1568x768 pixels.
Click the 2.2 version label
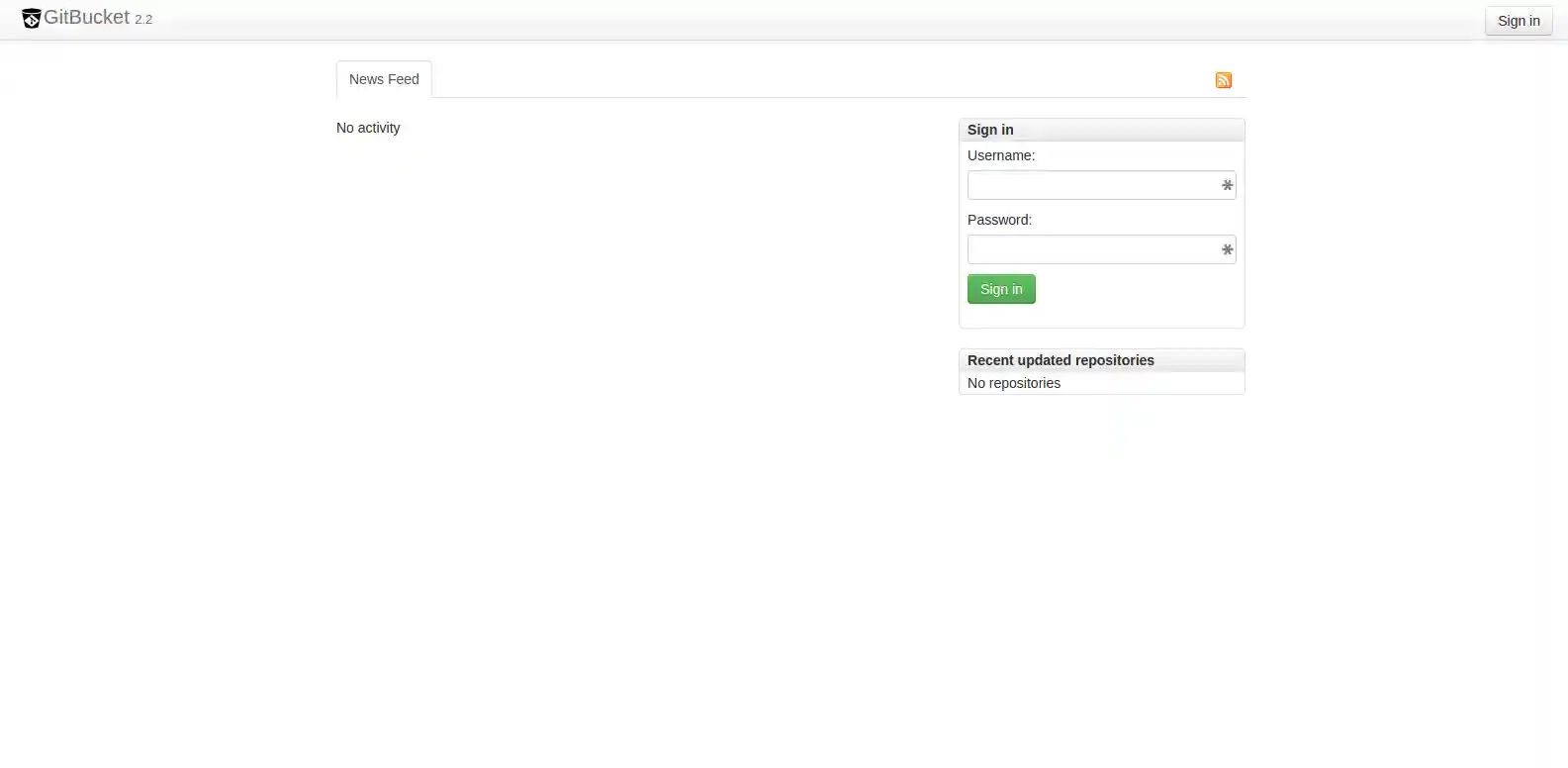point(143,20)
